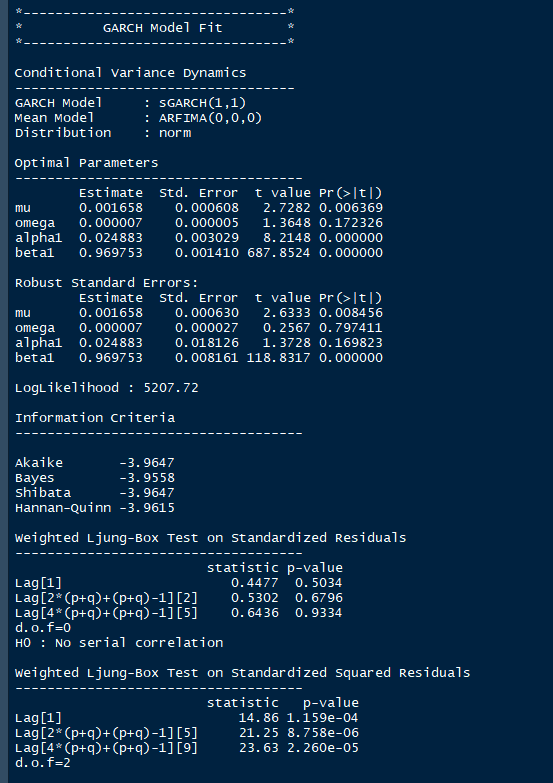Click the robust alpha1 std error 0.018126
Screen dimensions: 553x783
click(x=207, y=343)
